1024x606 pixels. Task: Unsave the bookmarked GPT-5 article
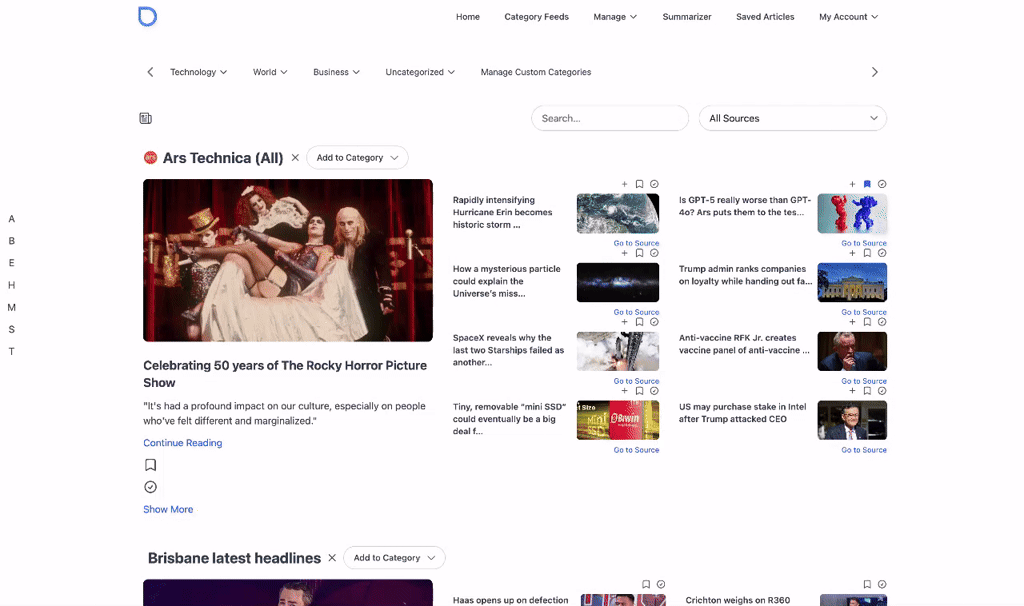coord(867,184)
